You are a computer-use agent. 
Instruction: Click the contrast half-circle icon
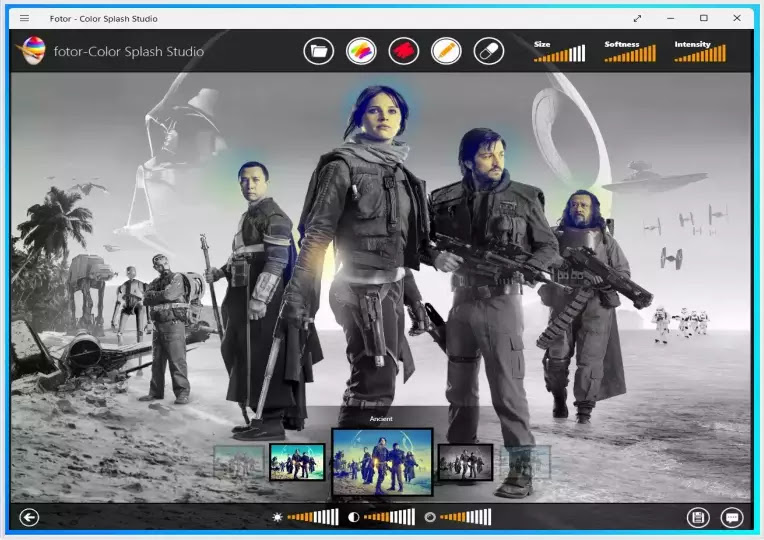point(354,517)
